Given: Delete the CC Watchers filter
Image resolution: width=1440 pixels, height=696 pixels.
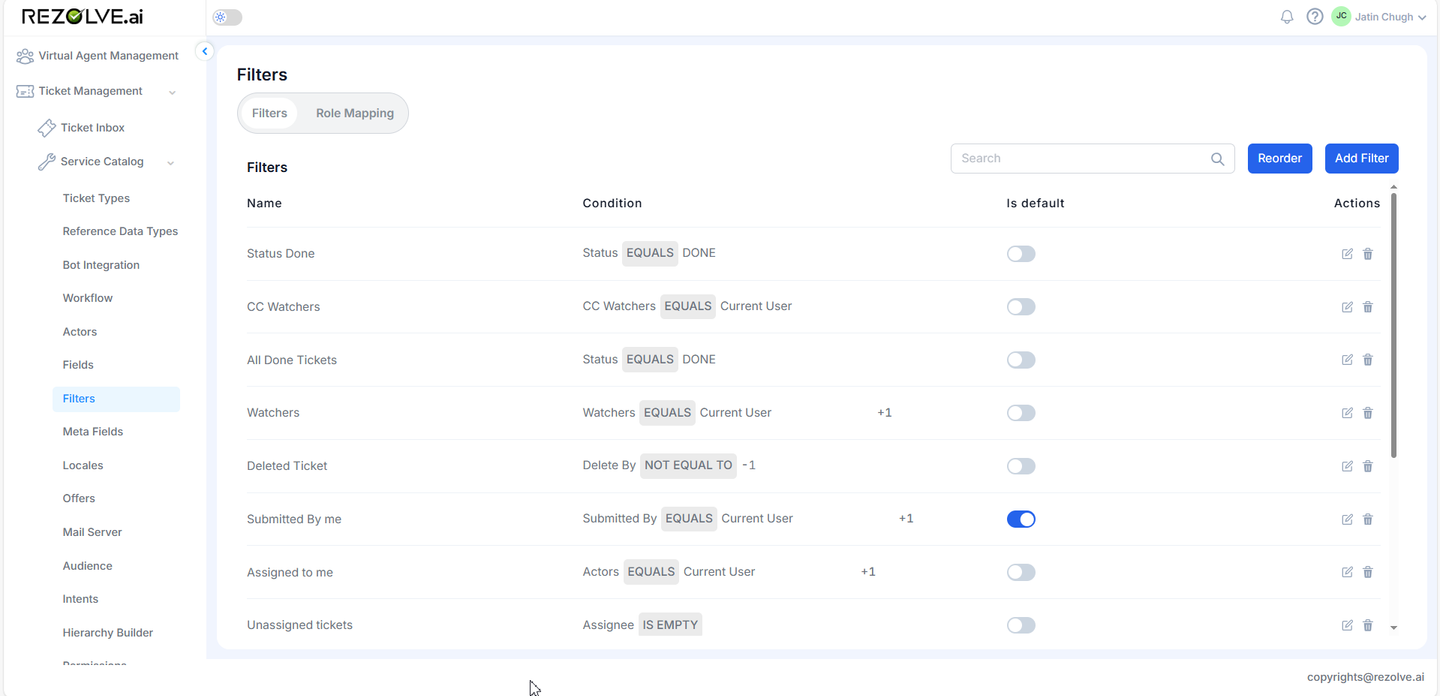Looking at the screenshot, I should (x=1368, y=307).
